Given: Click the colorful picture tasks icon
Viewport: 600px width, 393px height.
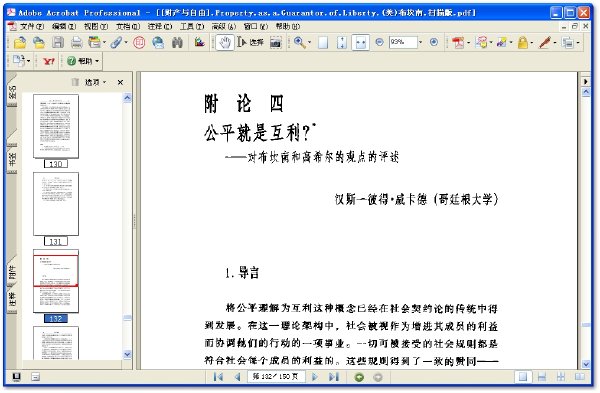Looking at the screenshot, I should 199,42.
